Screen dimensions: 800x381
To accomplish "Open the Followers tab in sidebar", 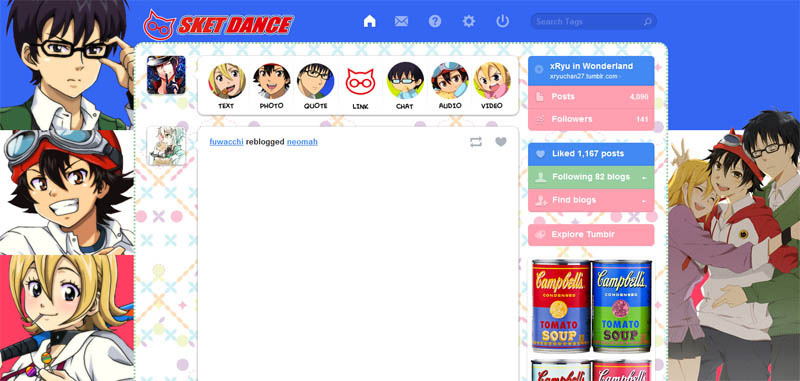I will pos(591,119).
